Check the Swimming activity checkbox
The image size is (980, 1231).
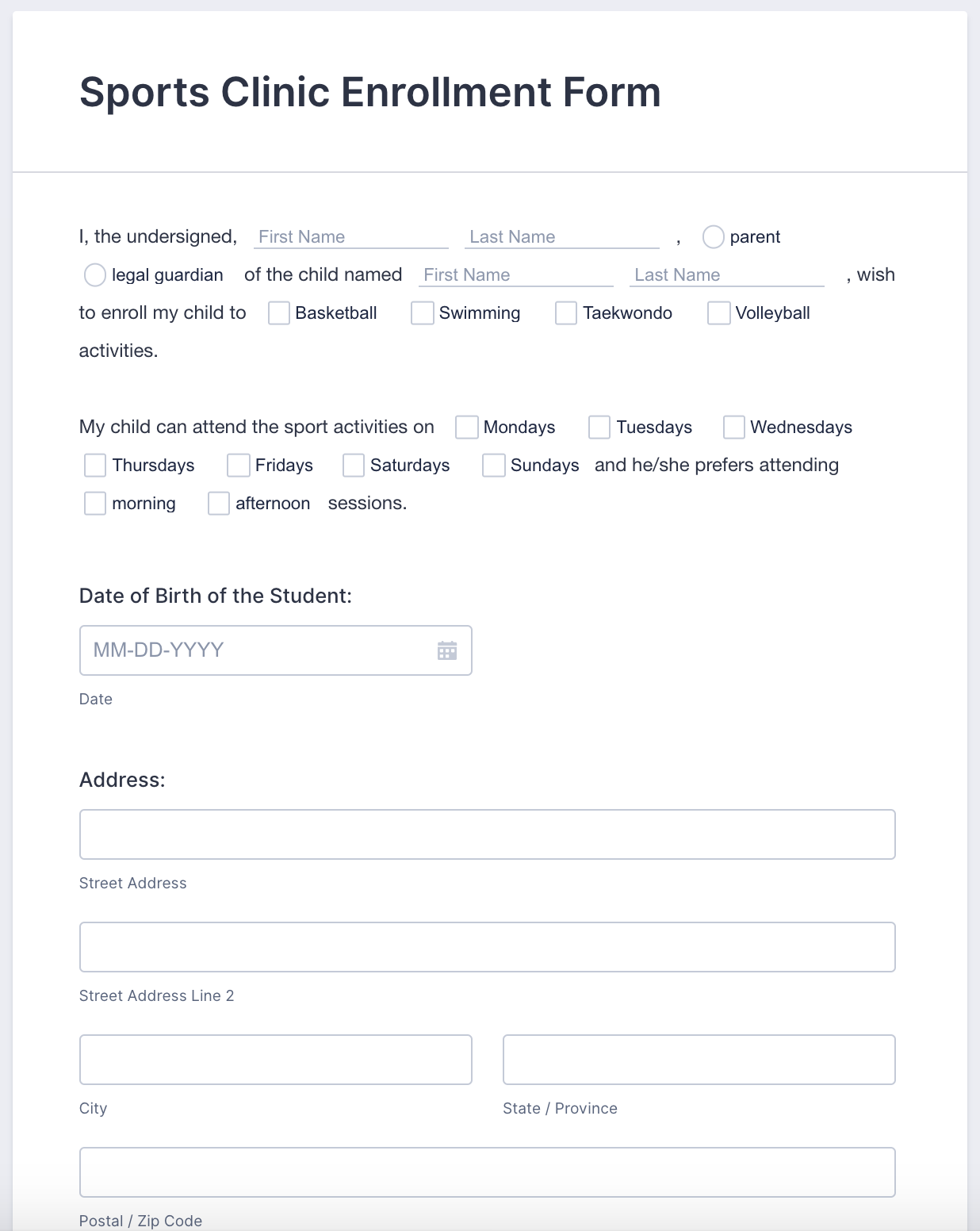tap(421, 313)
